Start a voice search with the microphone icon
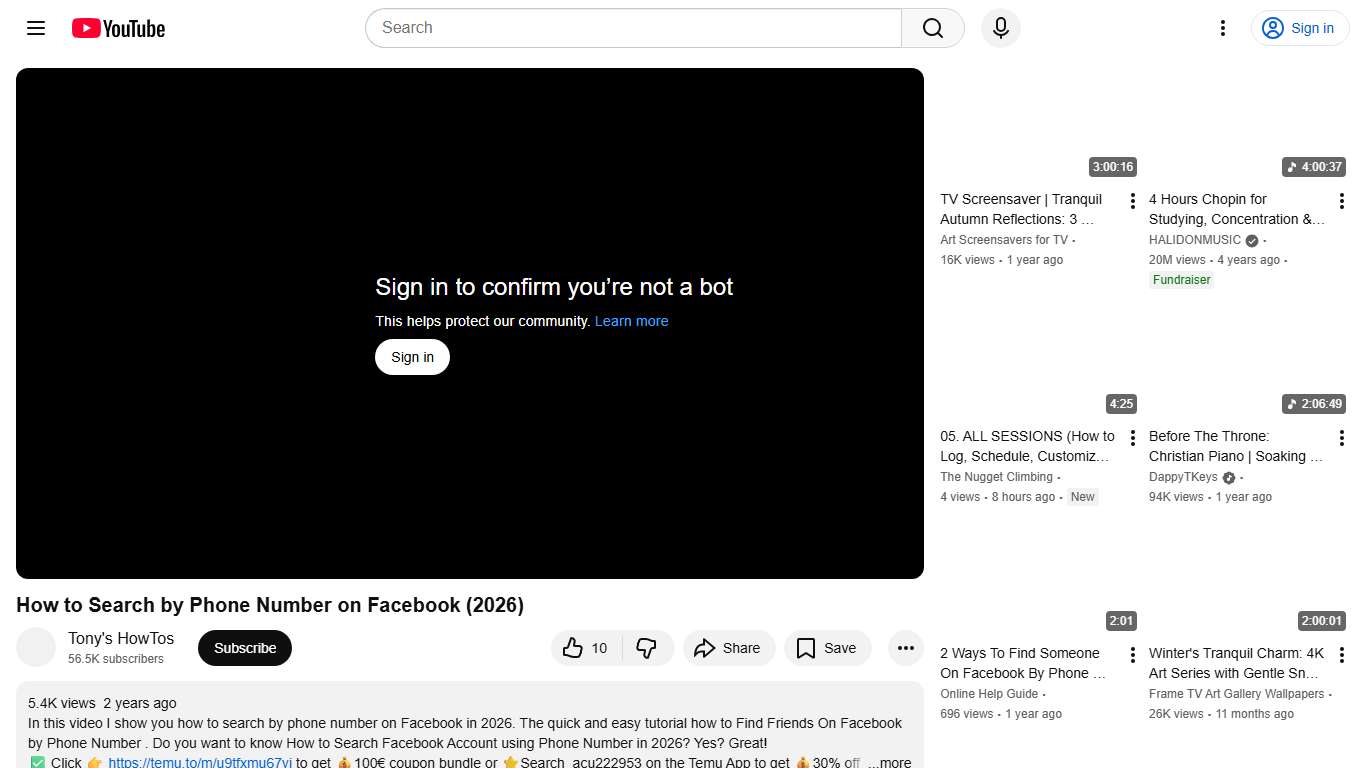Image resolution: width=1366 pixels, height=768 pixels. (1000, 28)
